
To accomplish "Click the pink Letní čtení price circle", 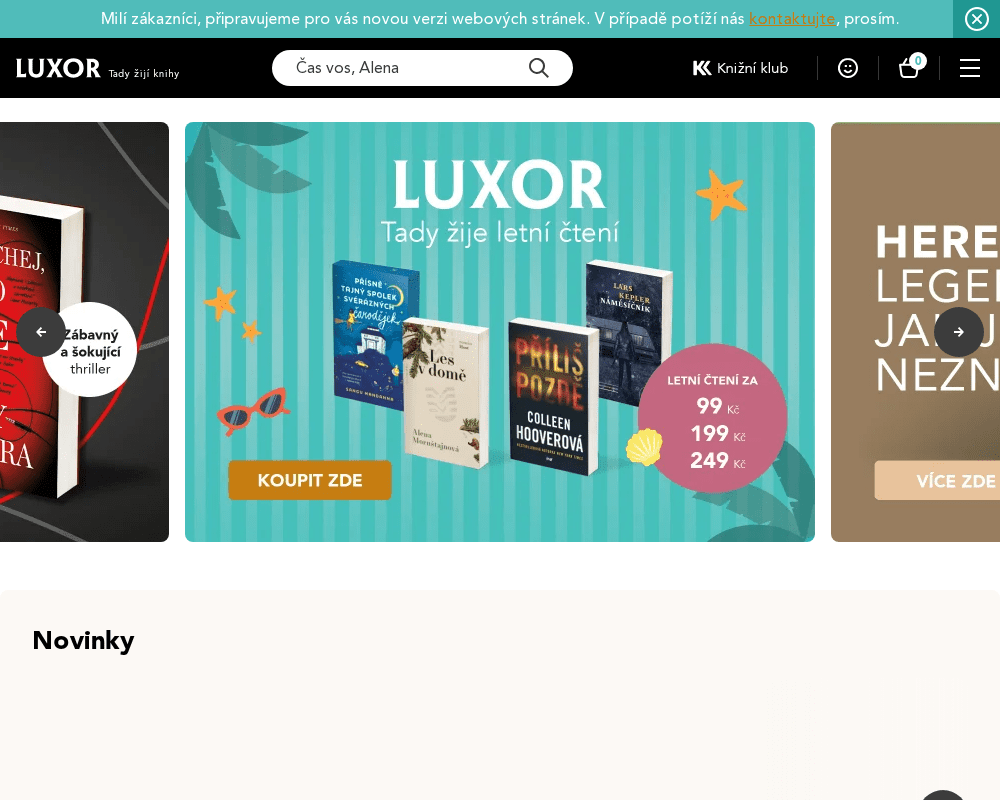I will 712,418.
